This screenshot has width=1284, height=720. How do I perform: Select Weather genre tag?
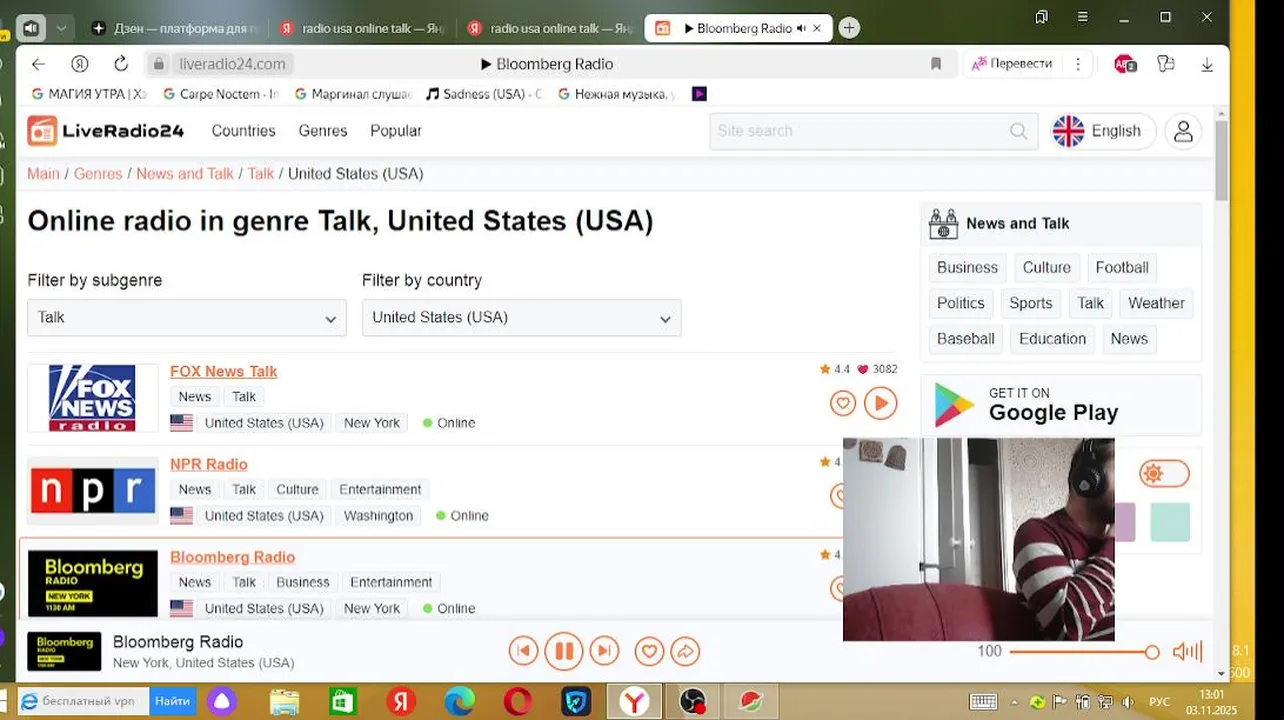pos(1156,303)
